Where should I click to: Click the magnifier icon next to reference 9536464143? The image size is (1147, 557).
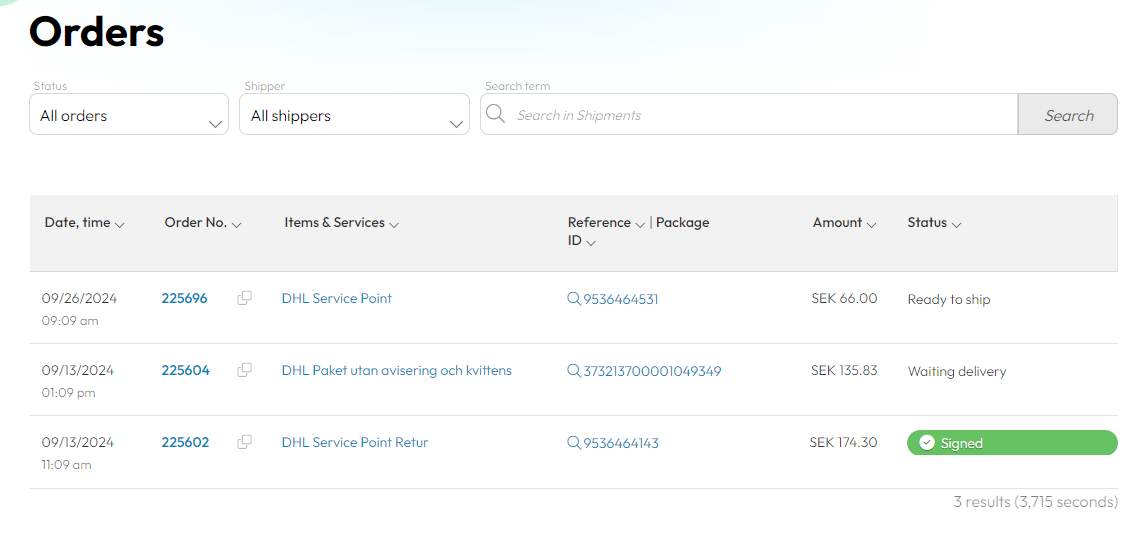click(574, 443)
